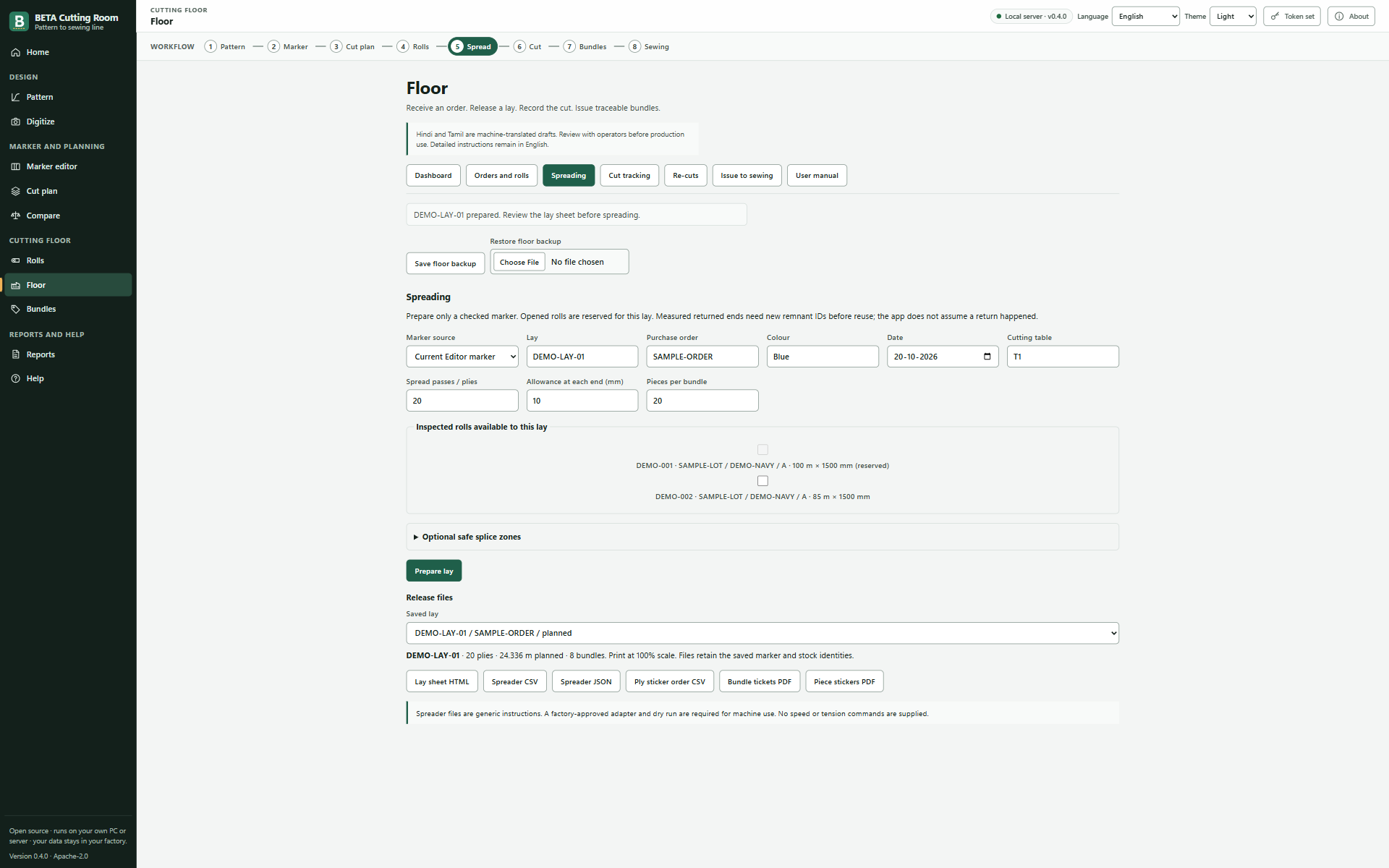
Task: Click Choose File for floor backup
Action: click(x=519, y=262)
